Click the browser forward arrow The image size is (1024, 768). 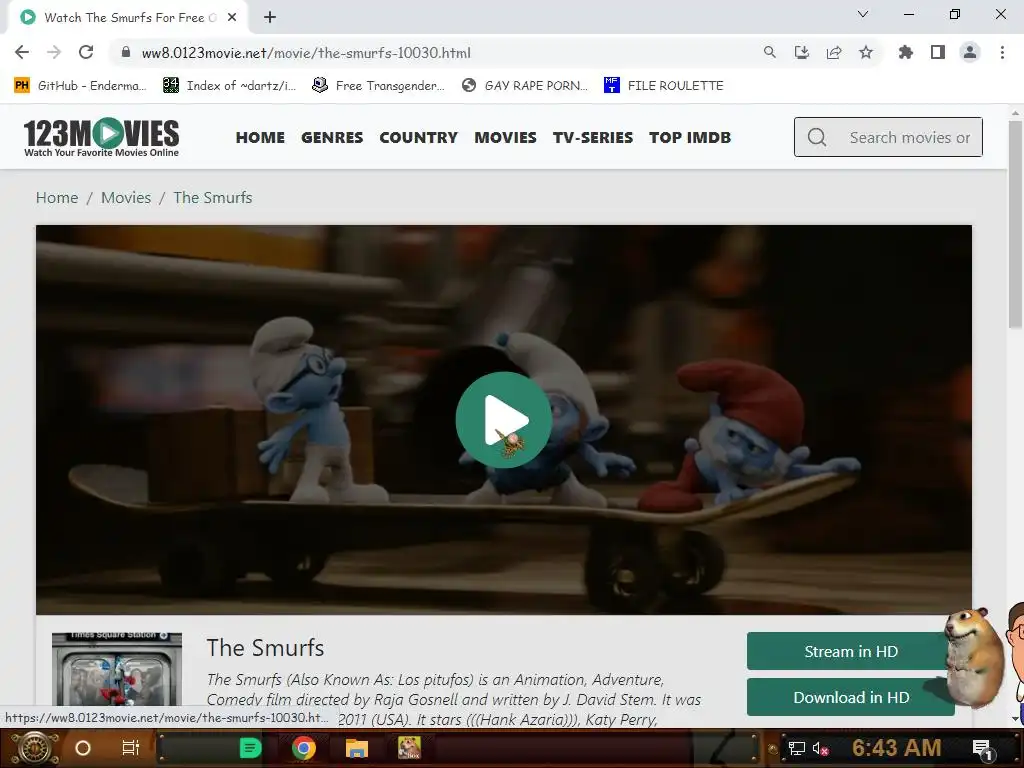pyautogui.click(x=54, y=52)
